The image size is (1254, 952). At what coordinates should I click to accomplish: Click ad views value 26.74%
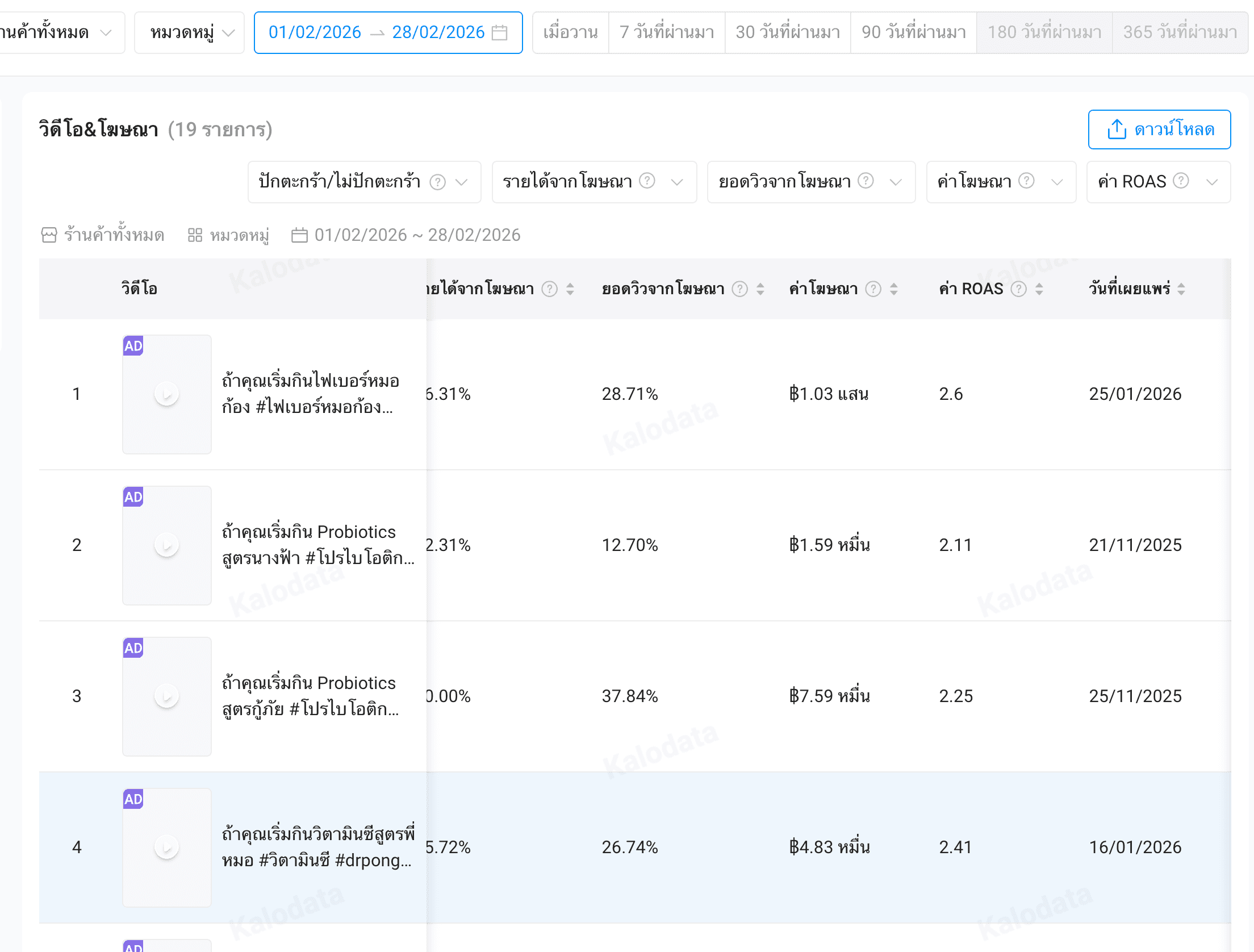(630, 847)
